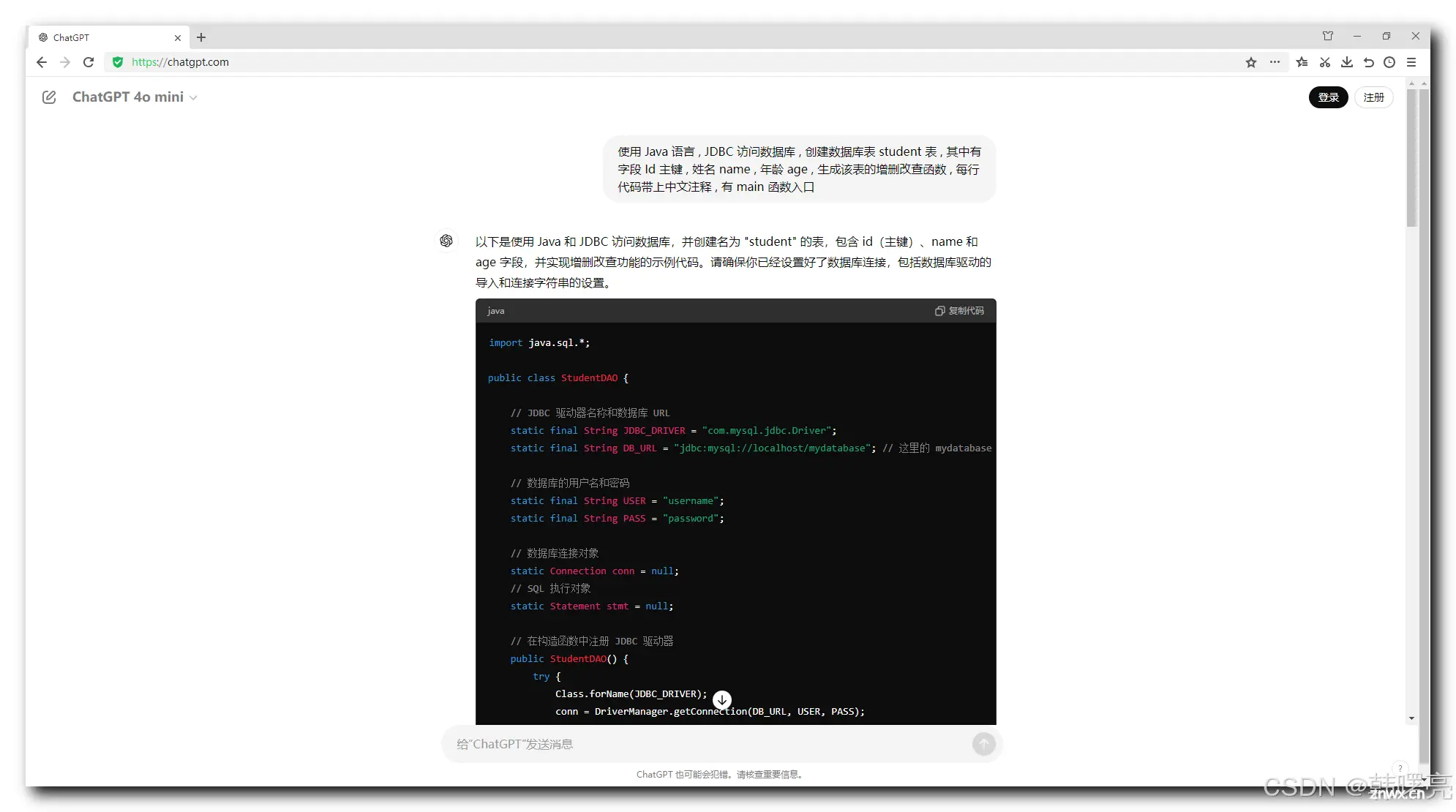Image resolution: width=1456 pixels, height=812 pixels.
Task: Click the scissors screenshot tool icon
Action: 1324,62
